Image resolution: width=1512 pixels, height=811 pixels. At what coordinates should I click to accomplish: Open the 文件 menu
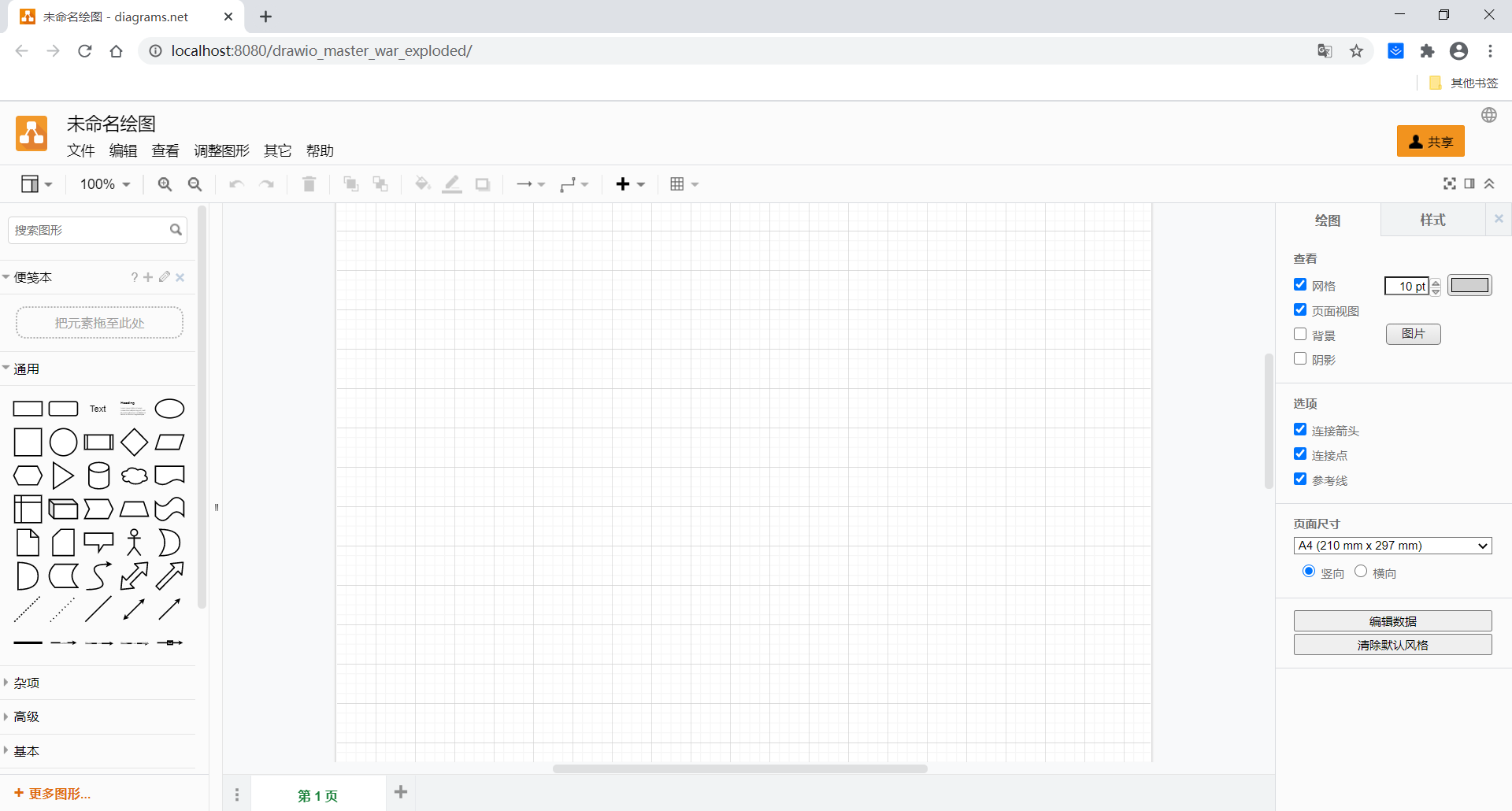tap(80, 150)
